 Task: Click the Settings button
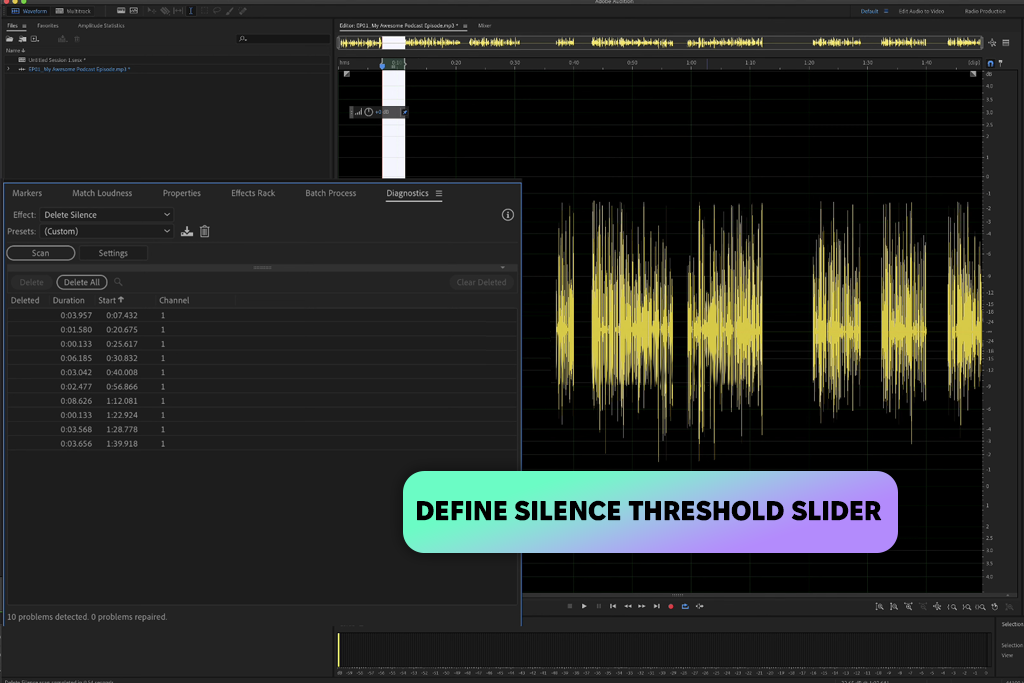pos(113,253)
